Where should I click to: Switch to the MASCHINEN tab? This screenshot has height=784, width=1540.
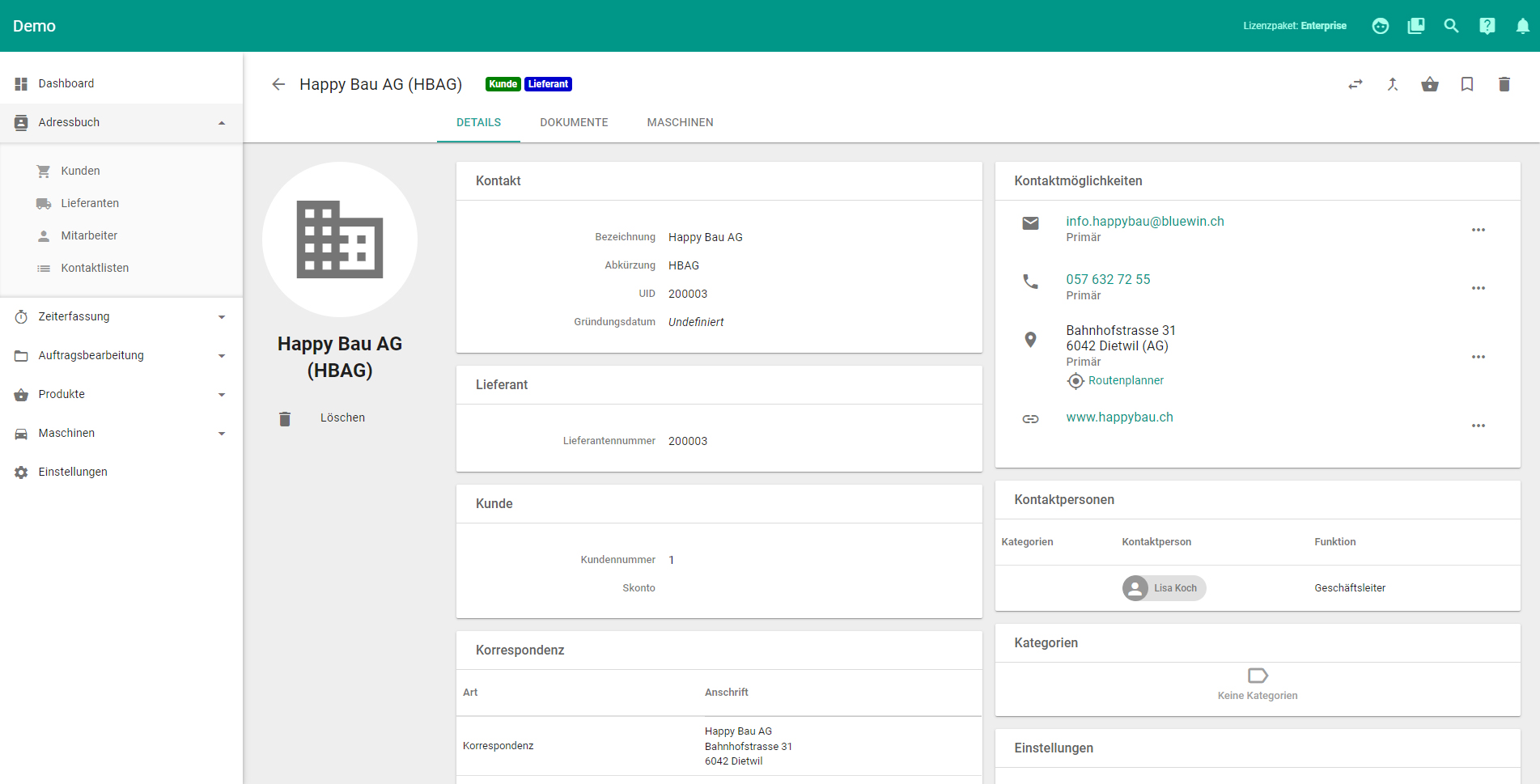click(680, 123)
